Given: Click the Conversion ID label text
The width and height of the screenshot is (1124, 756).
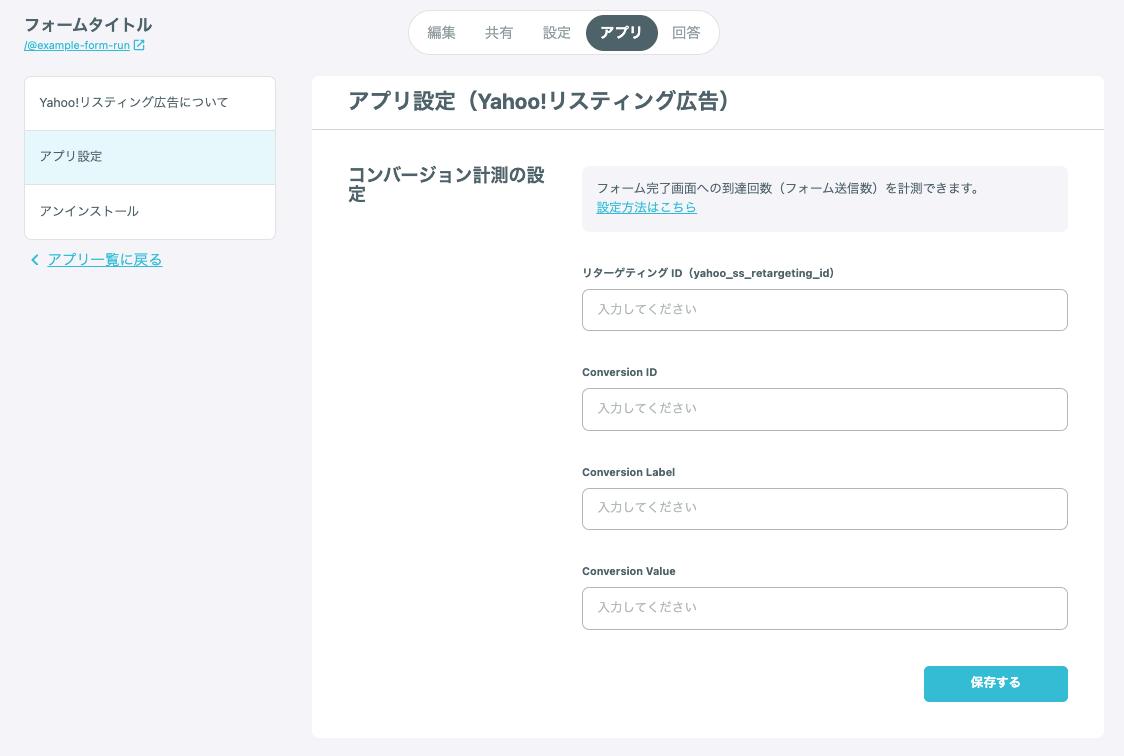Looking at the screenshot, I should pos(619,373).
